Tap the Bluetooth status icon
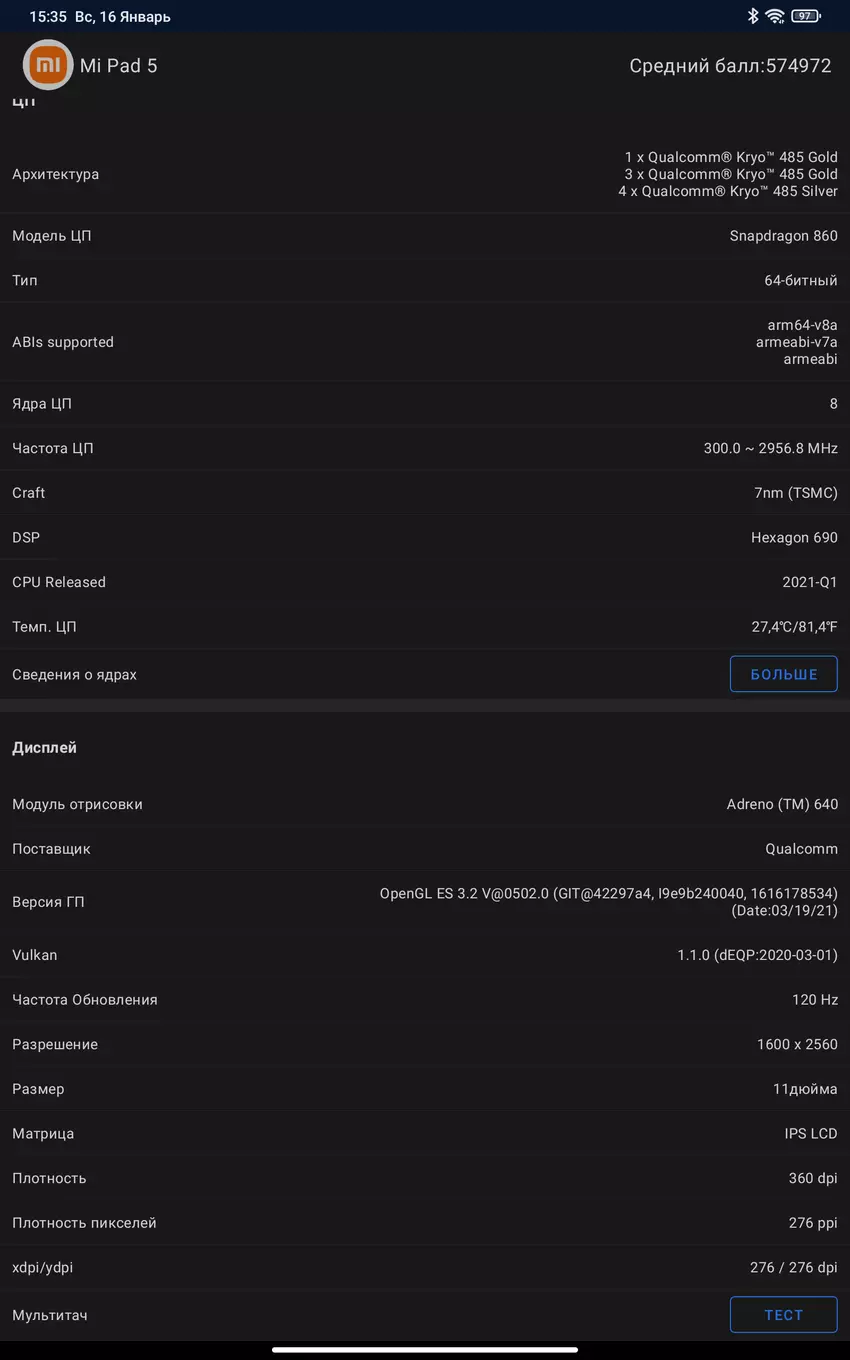Image resolution: width=850 pixels, height=1360 pixels. [753, 16]
